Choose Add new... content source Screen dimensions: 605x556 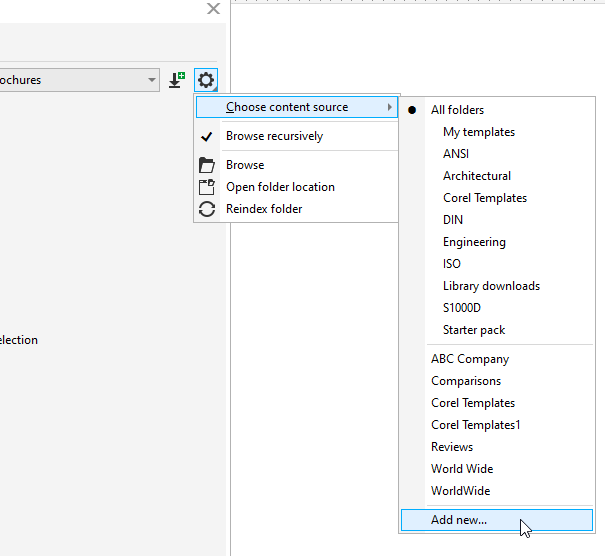point(459,520)
